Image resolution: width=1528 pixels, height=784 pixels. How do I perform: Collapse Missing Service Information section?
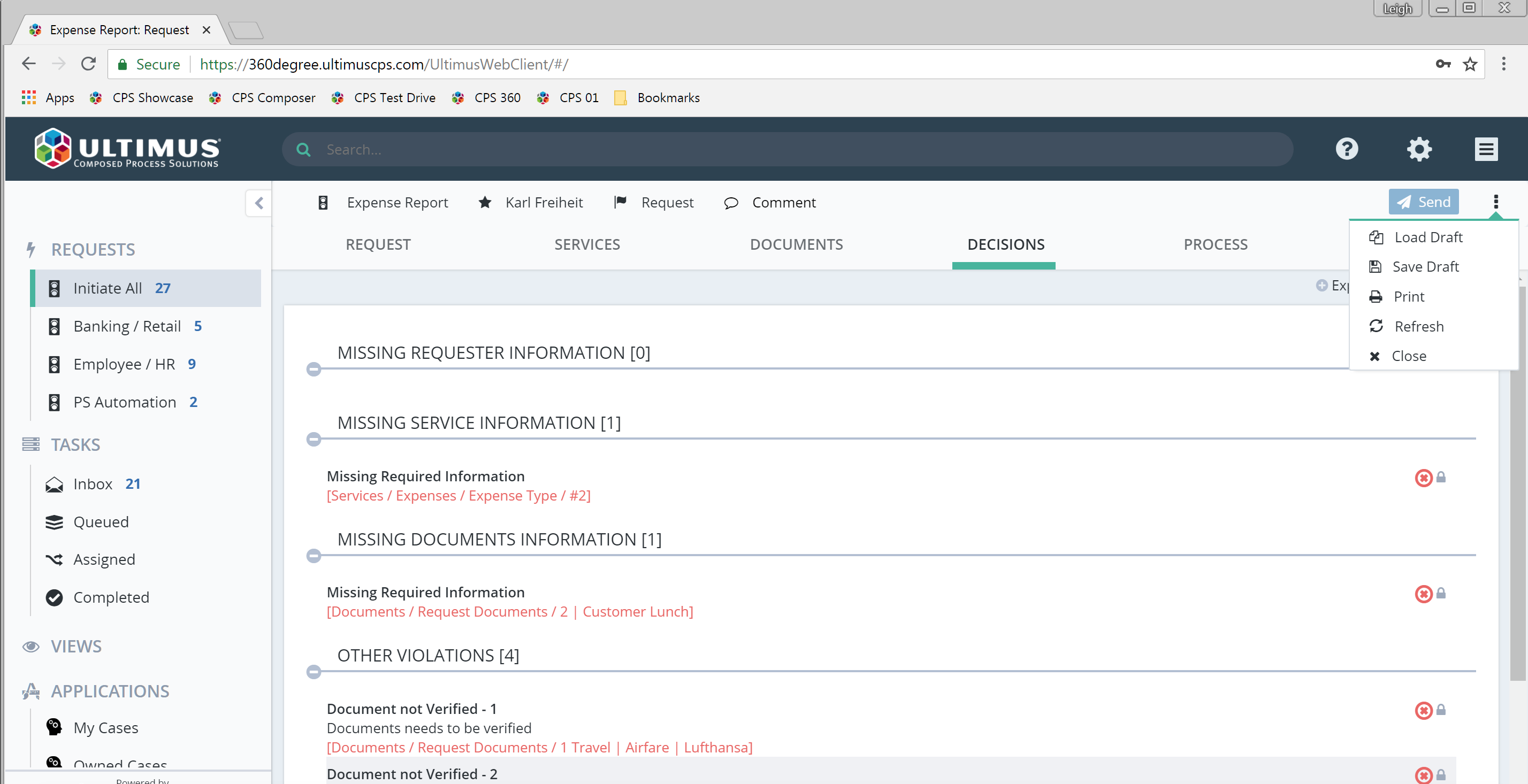tap(314, 440)
